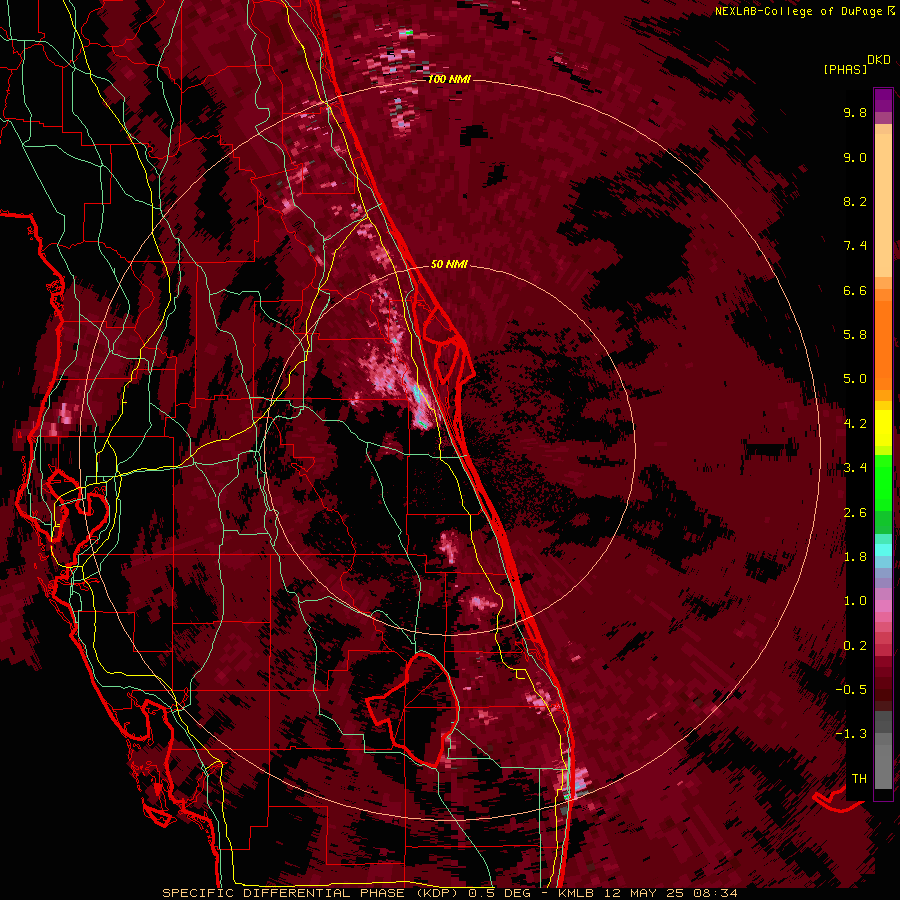
Task: Click the -0.5 scale value
Action: [x=851, y=690]
